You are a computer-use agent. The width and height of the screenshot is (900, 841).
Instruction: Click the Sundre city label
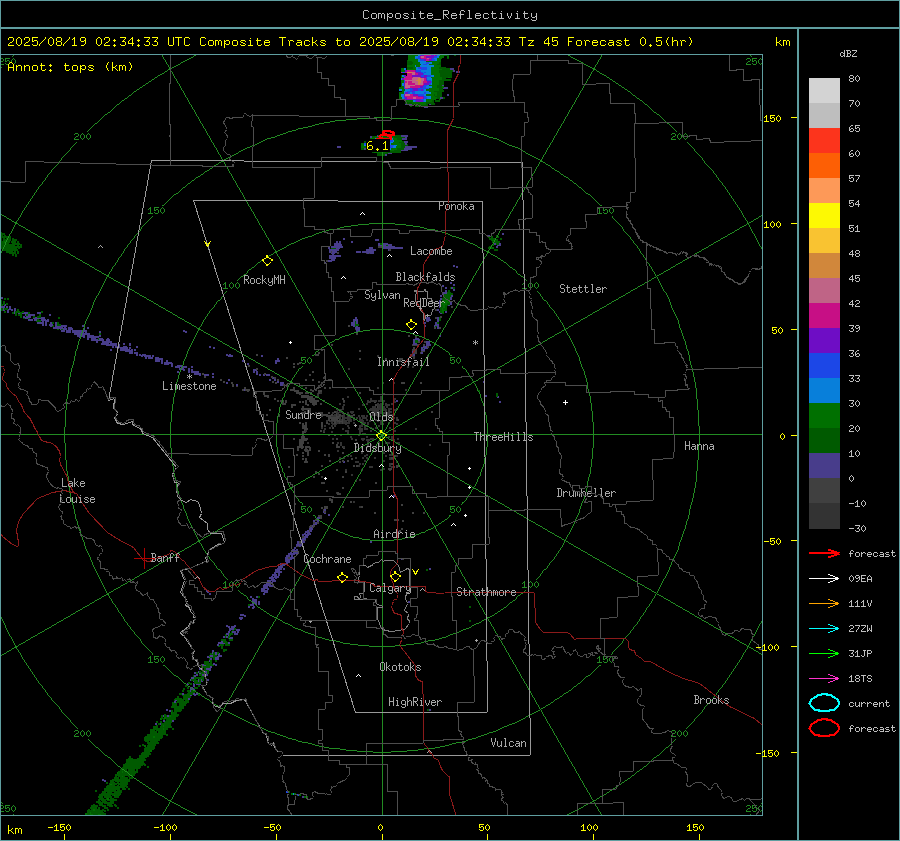tap(303, 414)
